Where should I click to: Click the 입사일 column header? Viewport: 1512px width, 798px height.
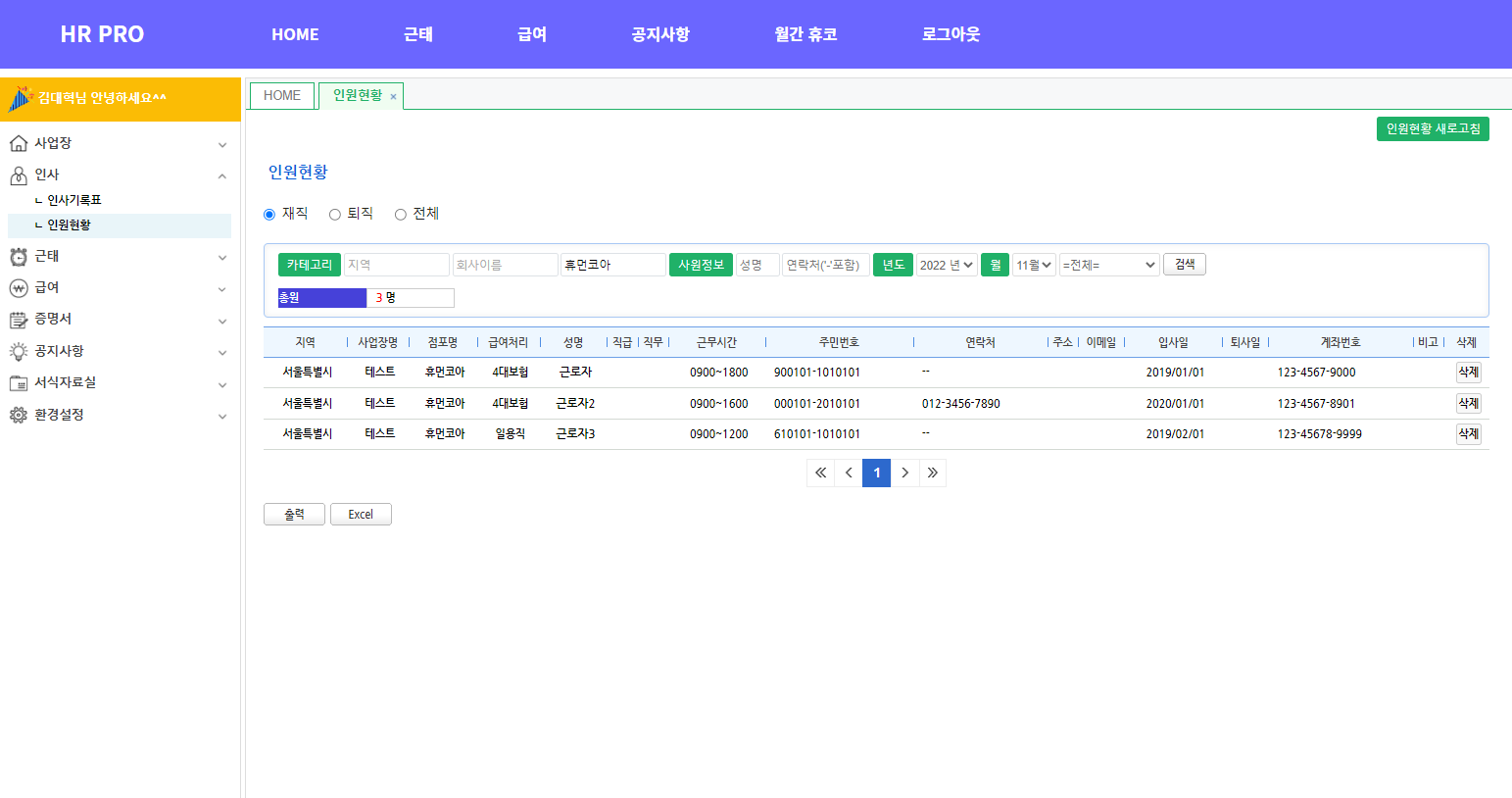tap(1173, 342)
